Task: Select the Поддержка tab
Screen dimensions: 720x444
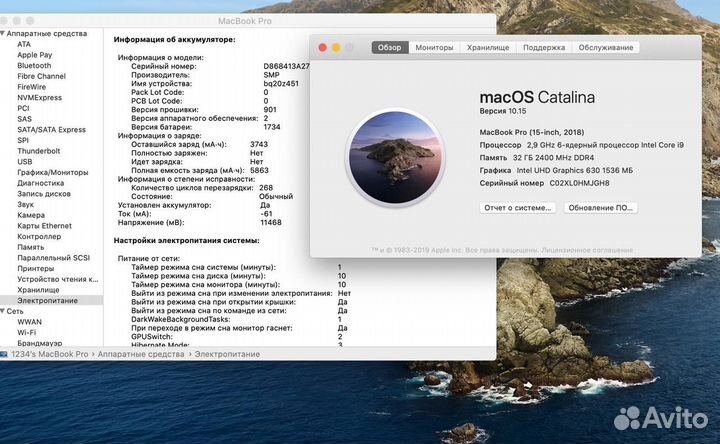Action: click(x=544, y=47)
